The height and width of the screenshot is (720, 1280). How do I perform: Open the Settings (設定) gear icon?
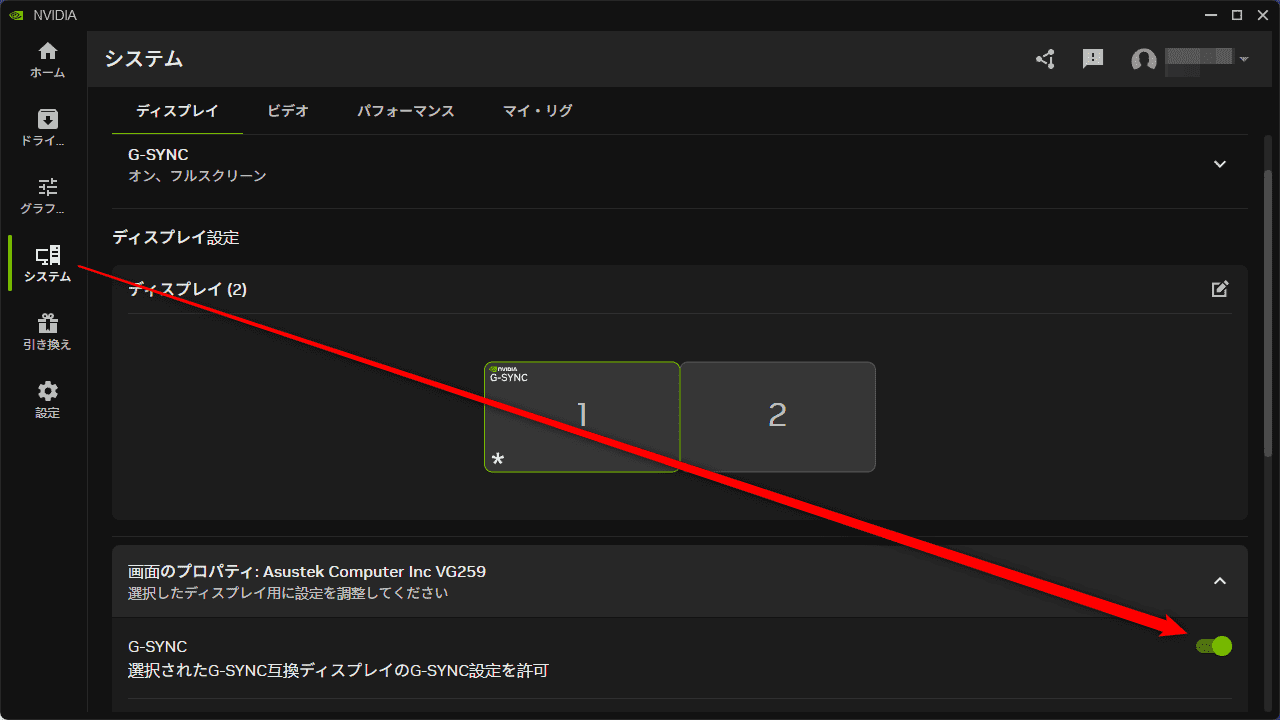[x=47, y=400]
